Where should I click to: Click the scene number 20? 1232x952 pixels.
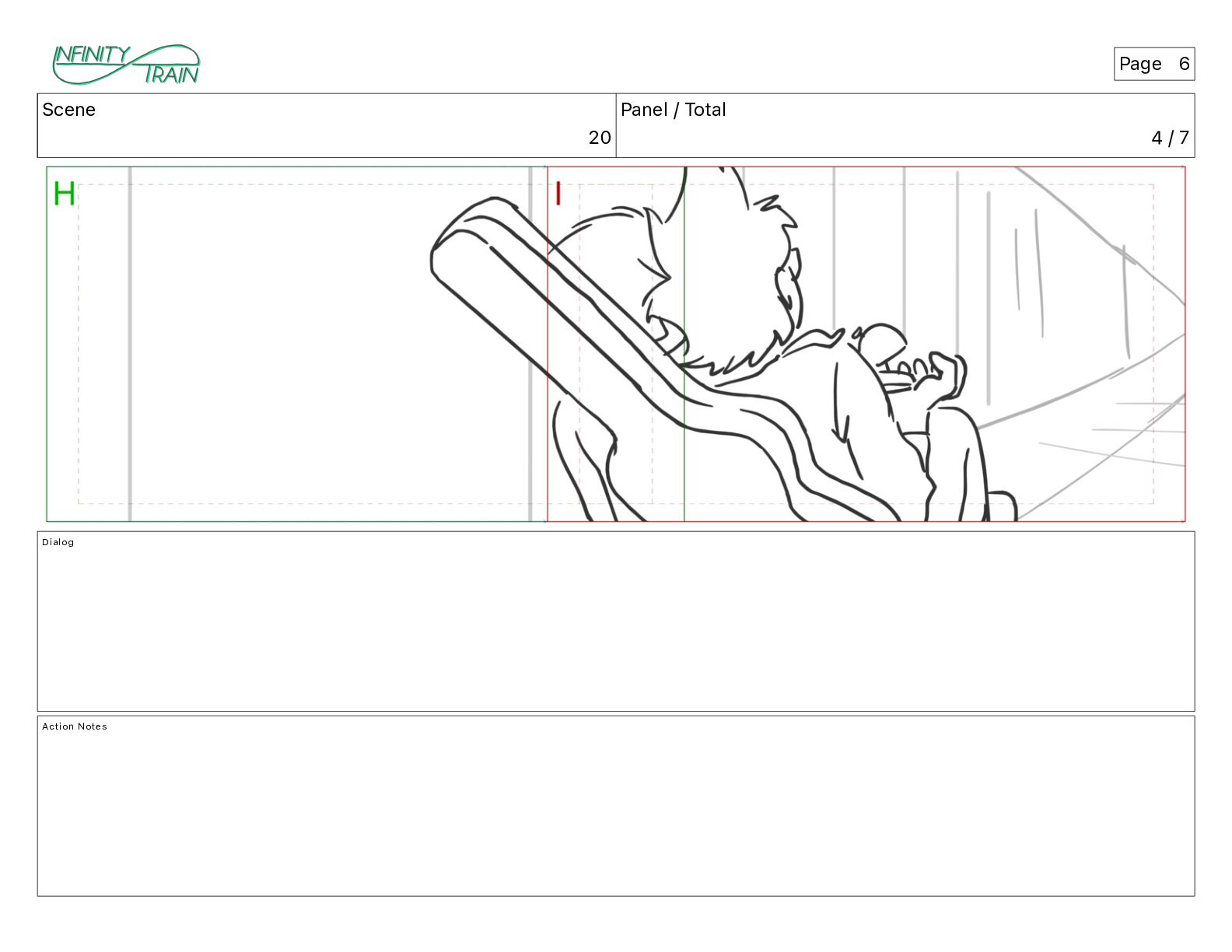pos(600,138)
